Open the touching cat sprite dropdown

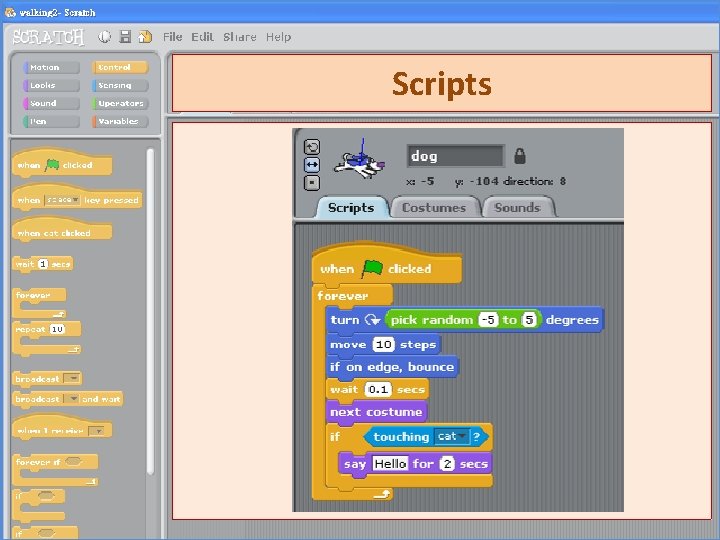pos(452,436)
